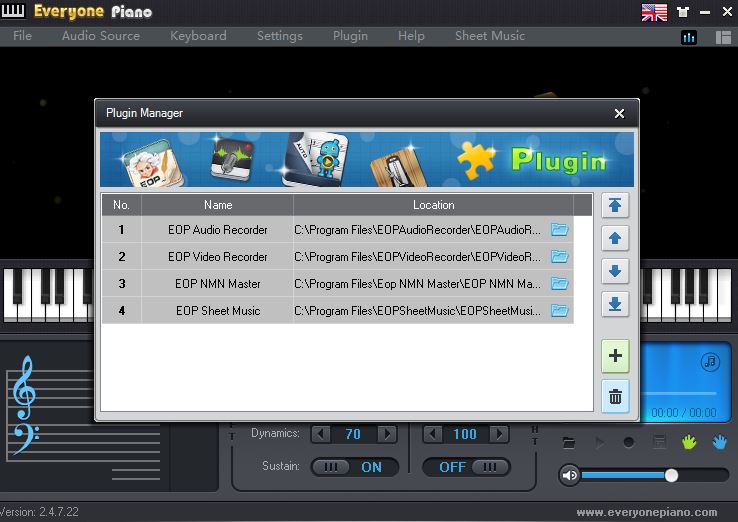Viewport: 738px width, 522px height.
Task: Decrease right Dynamics value 100
Action: point(433,434)
